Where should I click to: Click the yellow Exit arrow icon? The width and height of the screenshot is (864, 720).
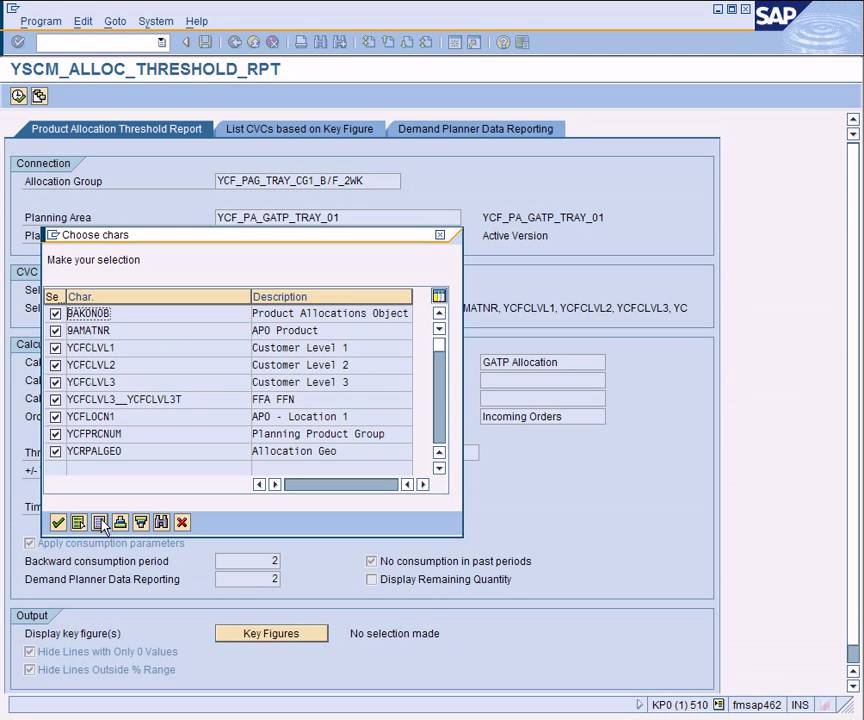coord(253,42)
